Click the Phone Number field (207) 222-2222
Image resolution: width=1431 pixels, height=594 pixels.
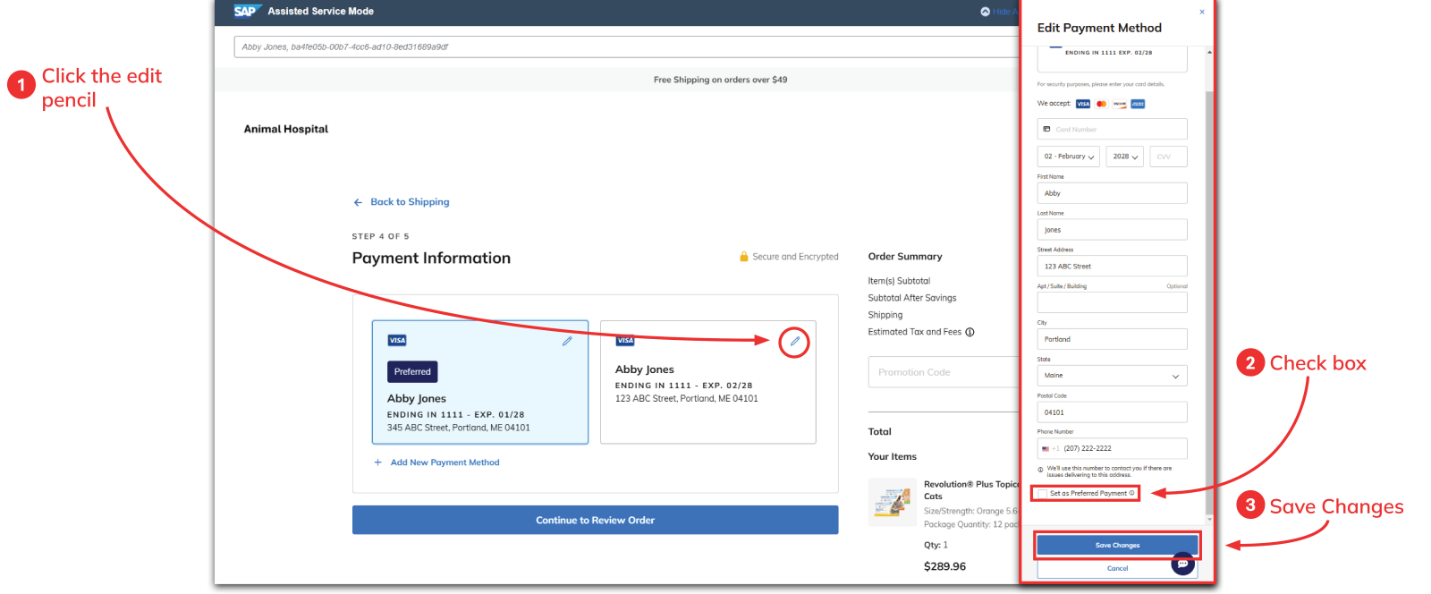point(1112,449)
